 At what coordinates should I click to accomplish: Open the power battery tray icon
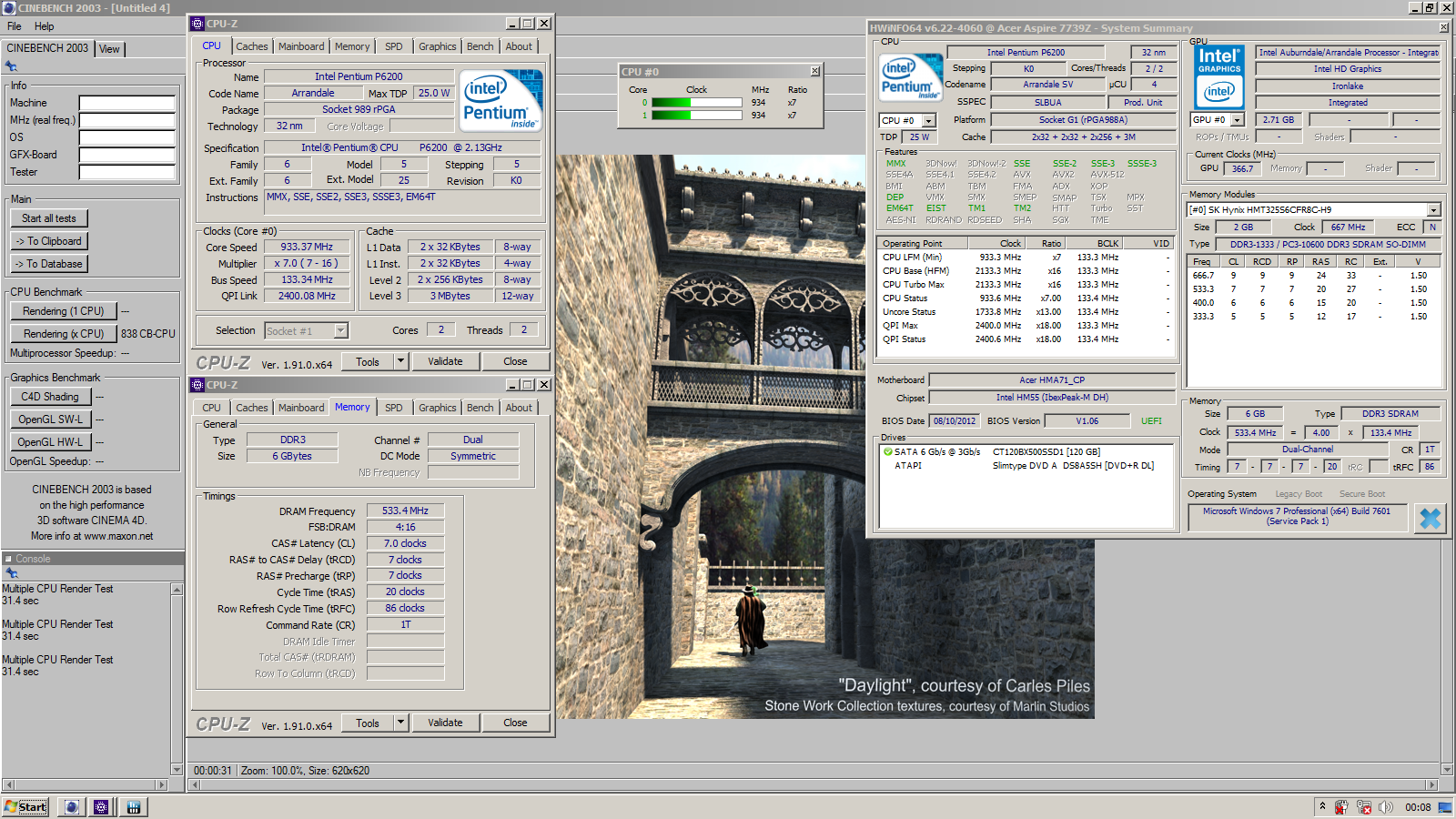click(1341, 806)
